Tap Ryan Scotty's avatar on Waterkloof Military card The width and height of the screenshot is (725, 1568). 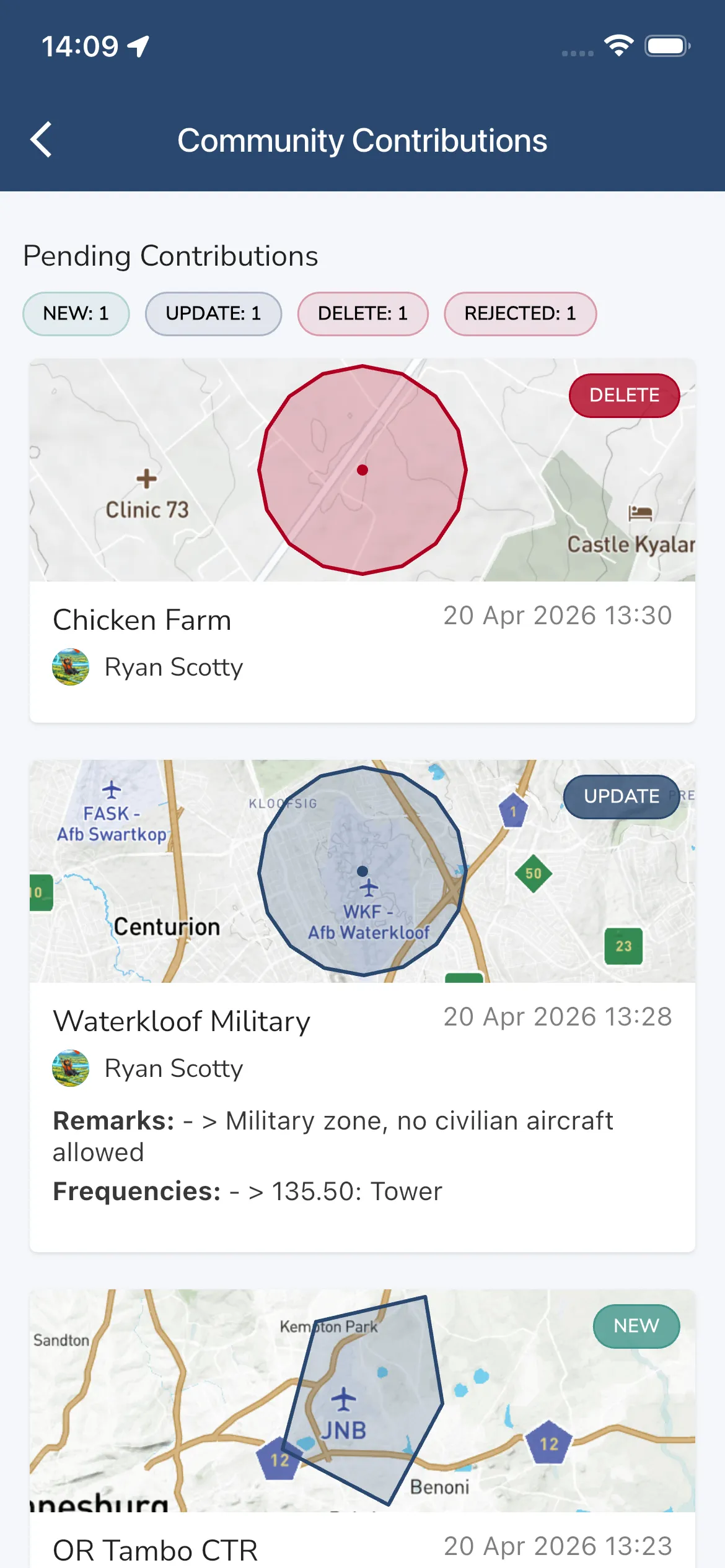(70, 1068)
